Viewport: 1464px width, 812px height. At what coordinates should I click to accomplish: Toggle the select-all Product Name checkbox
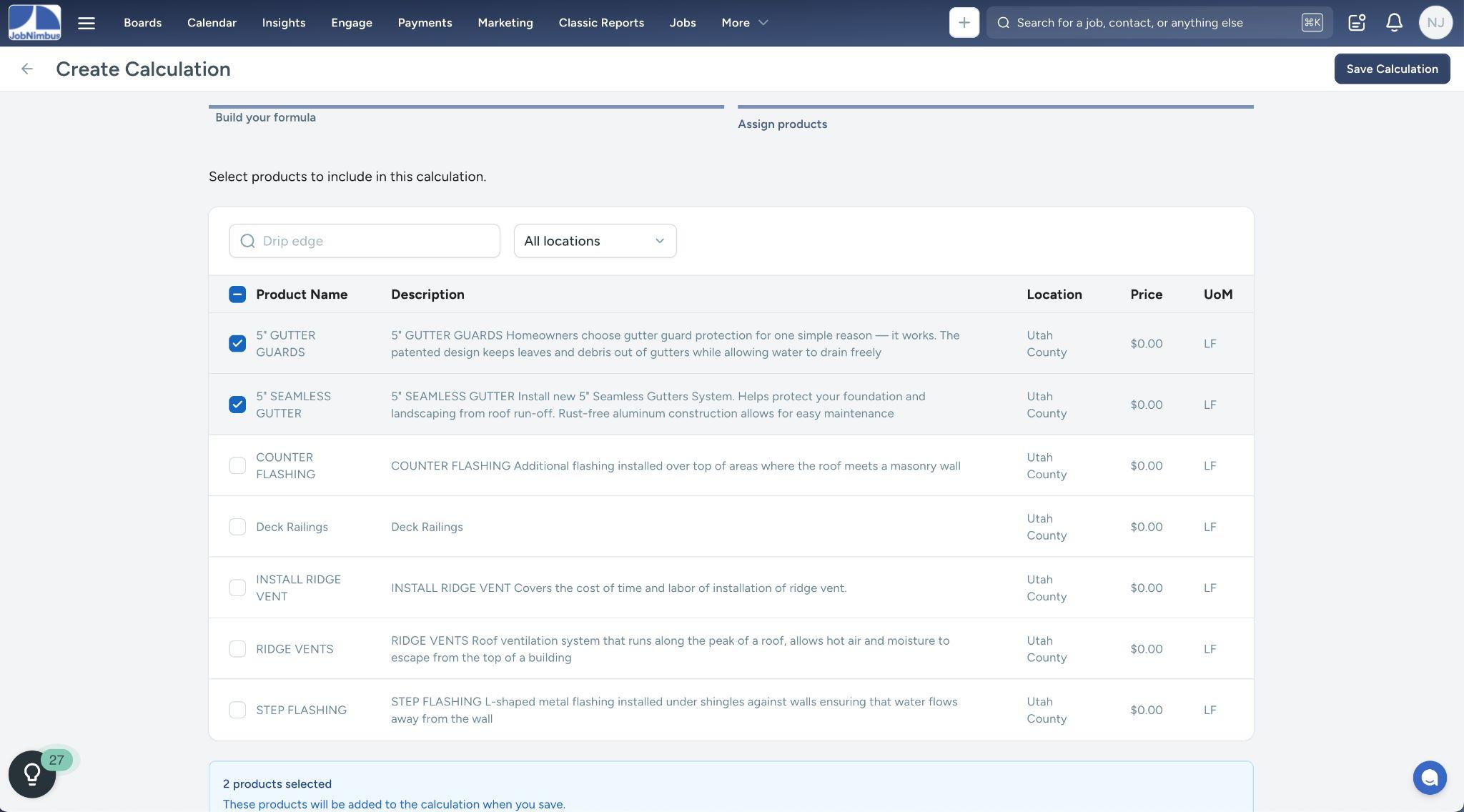pos(237,294)
